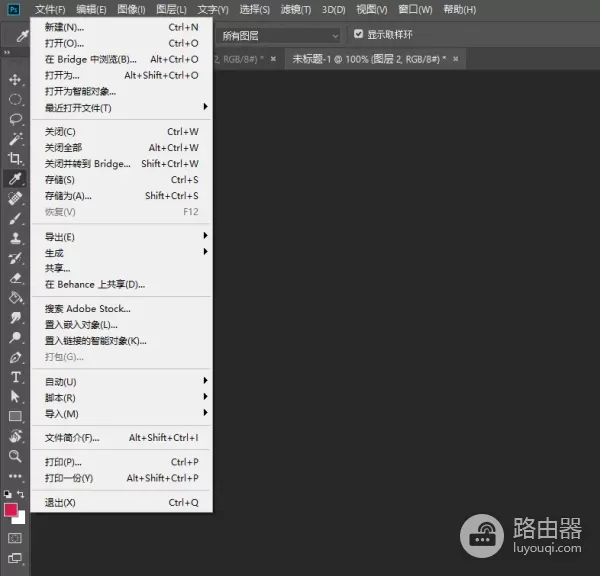600x576 pixels.
Task: Click the white background color swatch
Action: [21, 519]
